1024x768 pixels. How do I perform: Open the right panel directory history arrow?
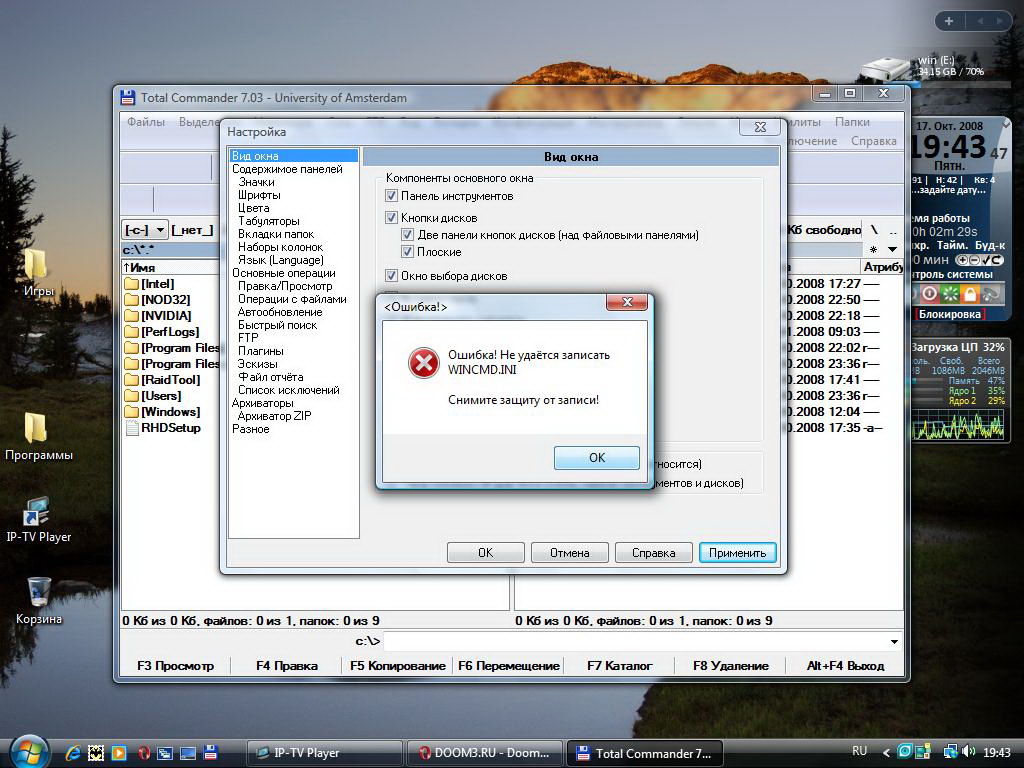coord(893,249)
